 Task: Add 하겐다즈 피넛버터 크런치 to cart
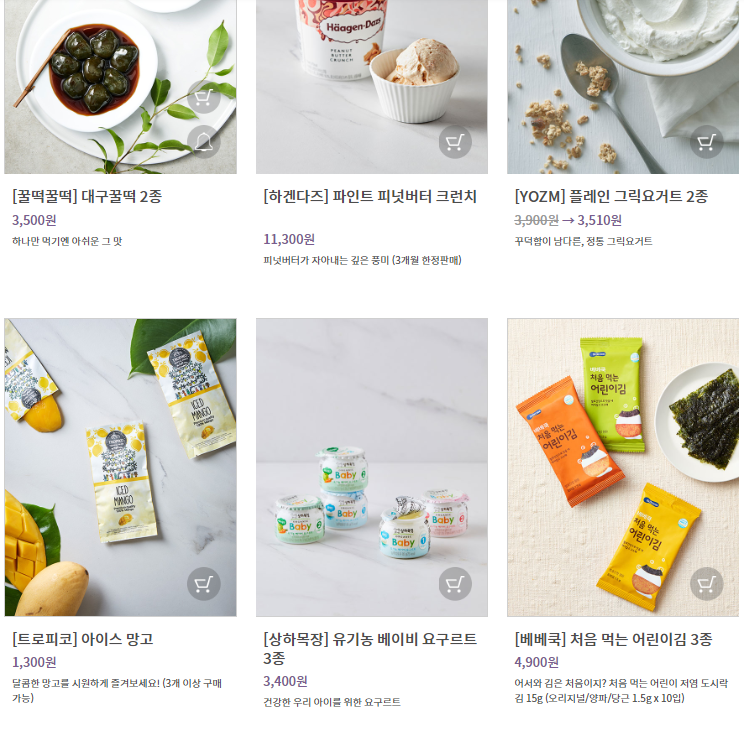click(455, 142)
